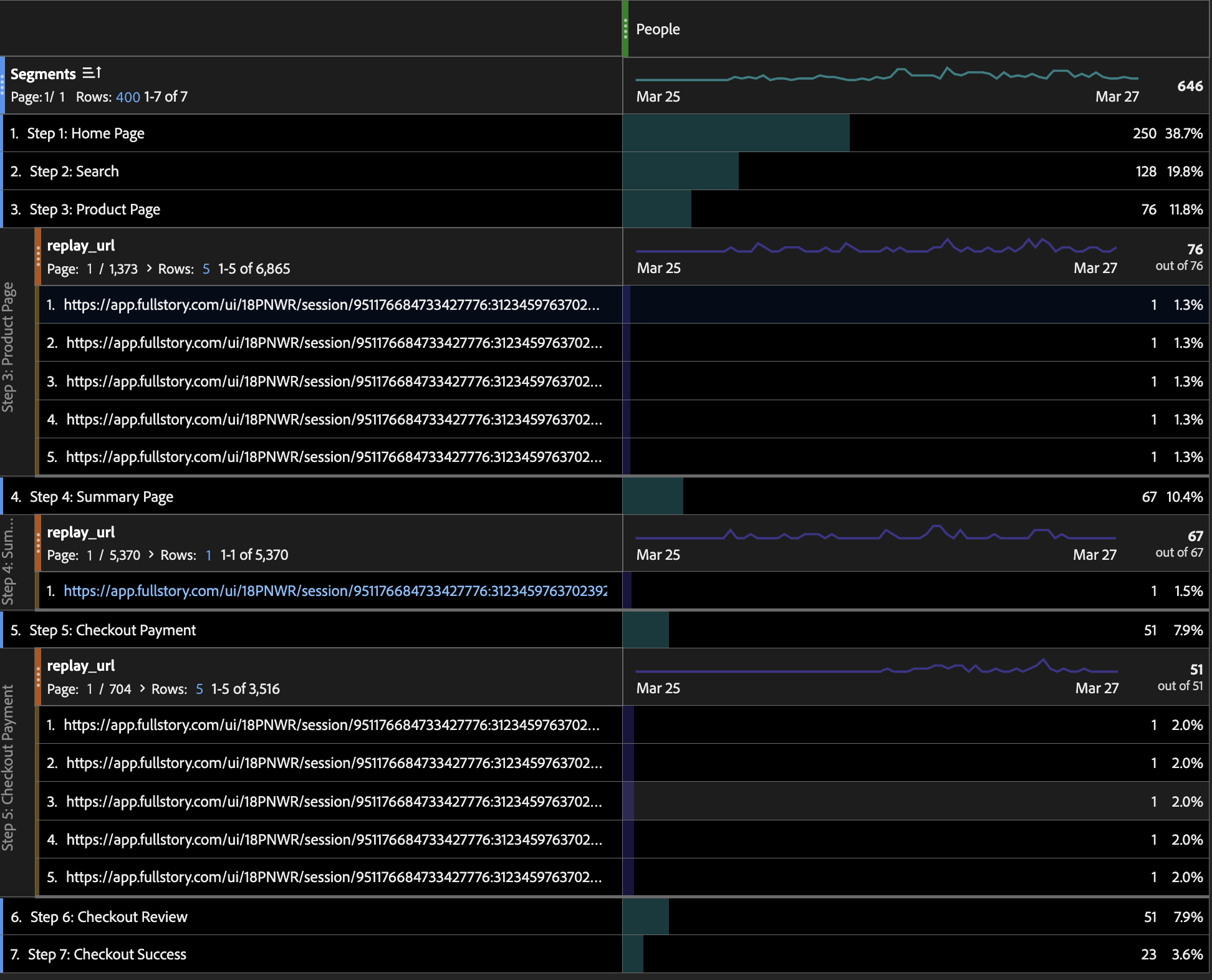Click the Segments dimension drag handle dots
The width and height of the screenshot is (1212, 980).
tap(2, 85)
